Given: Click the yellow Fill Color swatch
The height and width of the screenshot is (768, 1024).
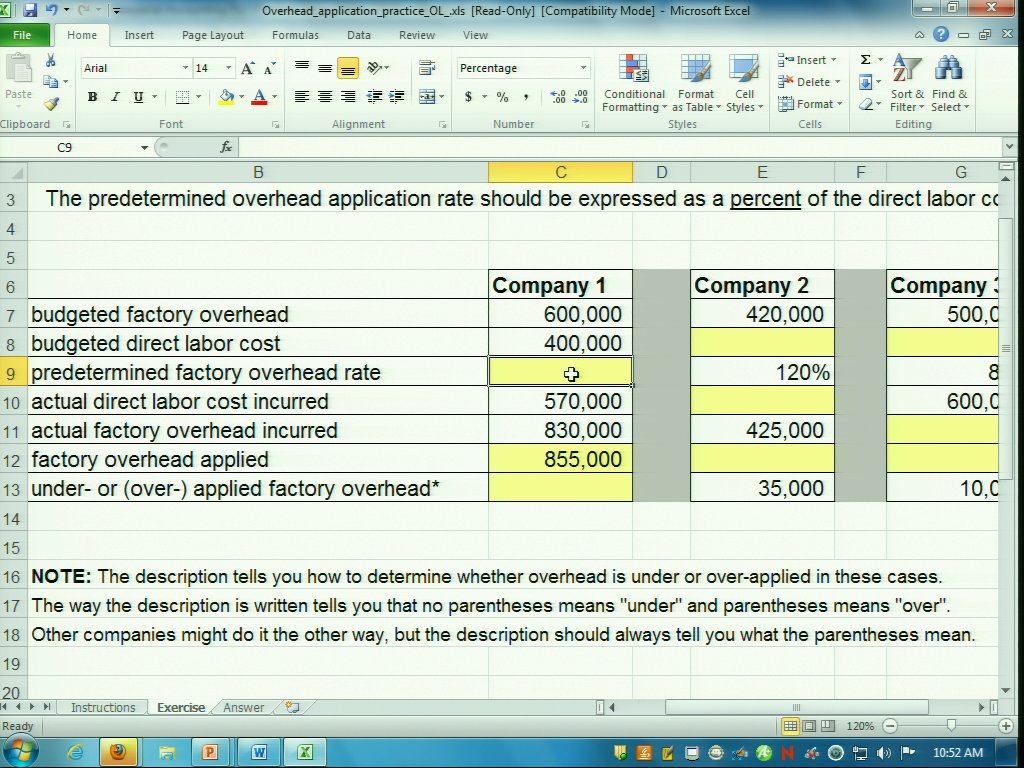Looking at the screenshot, I should point(226,97).
